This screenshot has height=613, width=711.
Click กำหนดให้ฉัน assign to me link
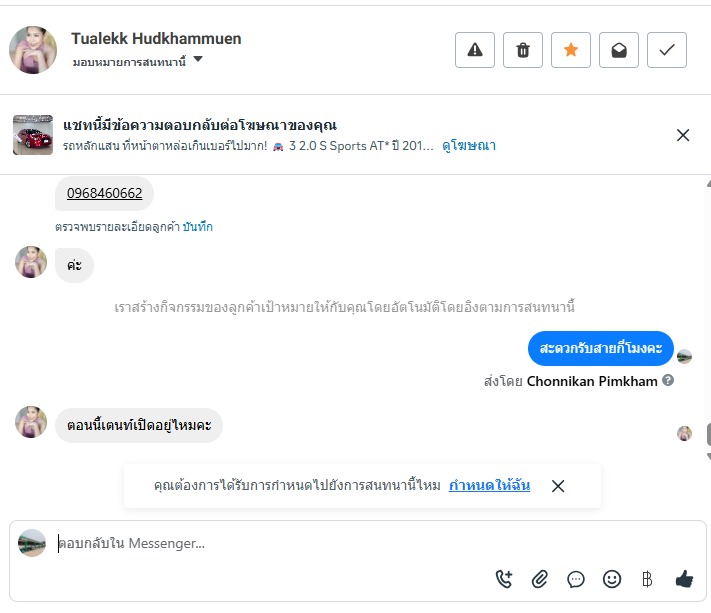click(489, 486)
